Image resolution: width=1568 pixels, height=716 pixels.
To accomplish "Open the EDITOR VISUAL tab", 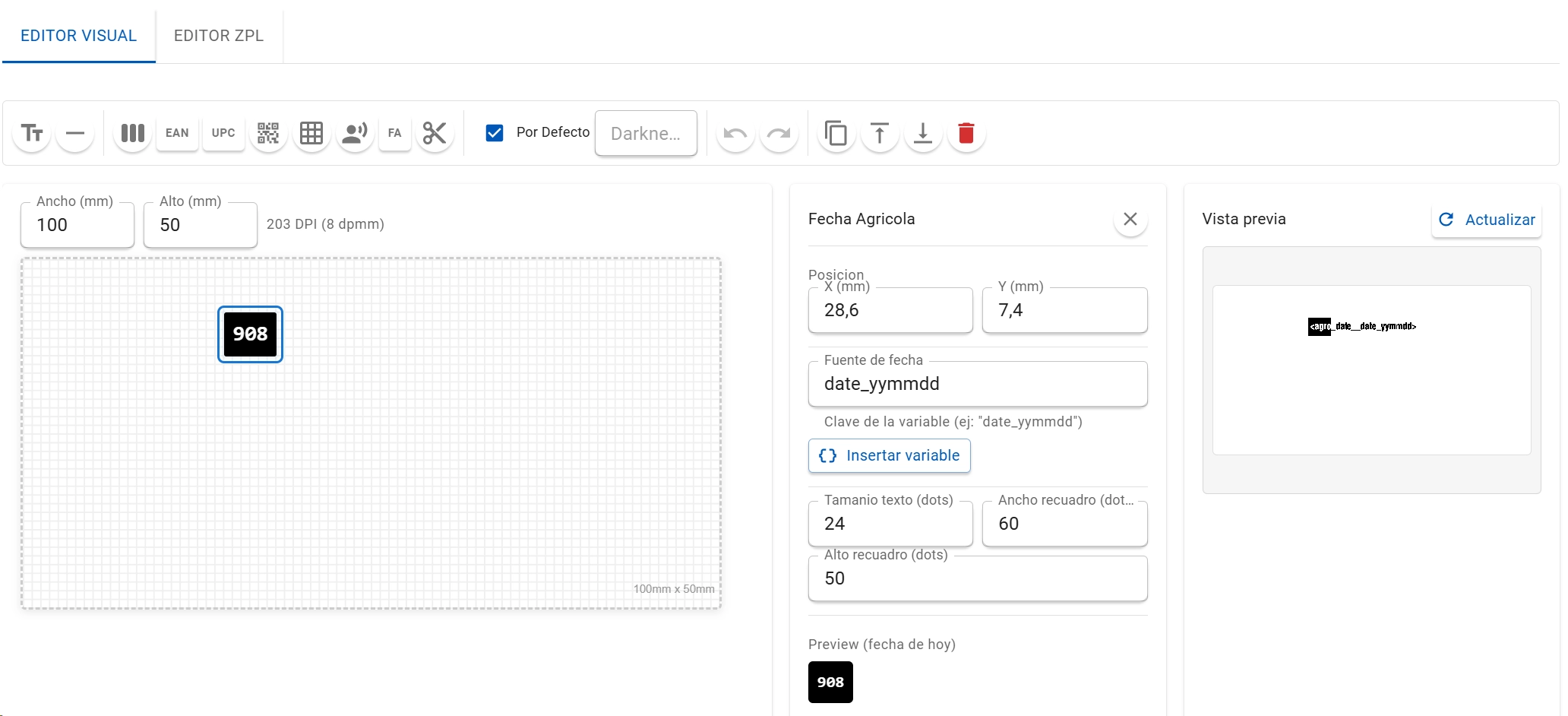I will coord(79,36).
